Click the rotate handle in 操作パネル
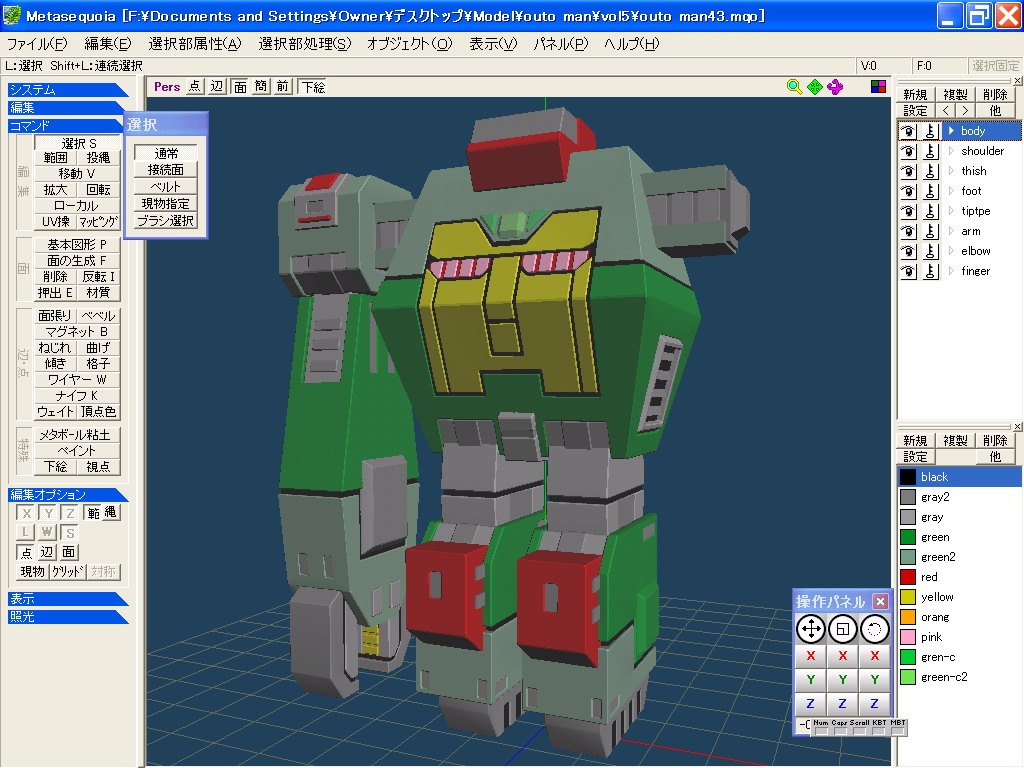The image size is (1024, 768). click(x=874, y=629)
